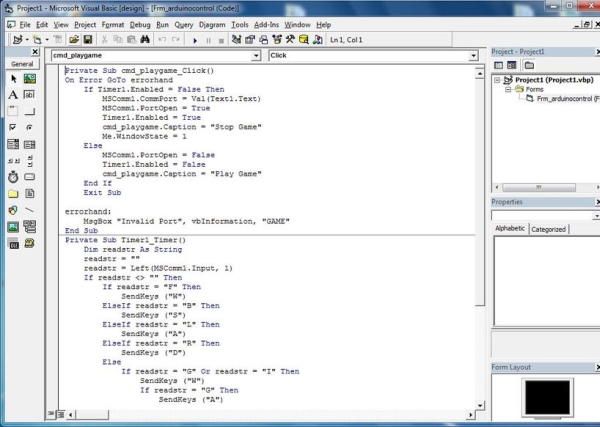This screenshot has width=600, height=427.
Task: Select the CheckBox control in the toolbox
Action: (13, 127)
